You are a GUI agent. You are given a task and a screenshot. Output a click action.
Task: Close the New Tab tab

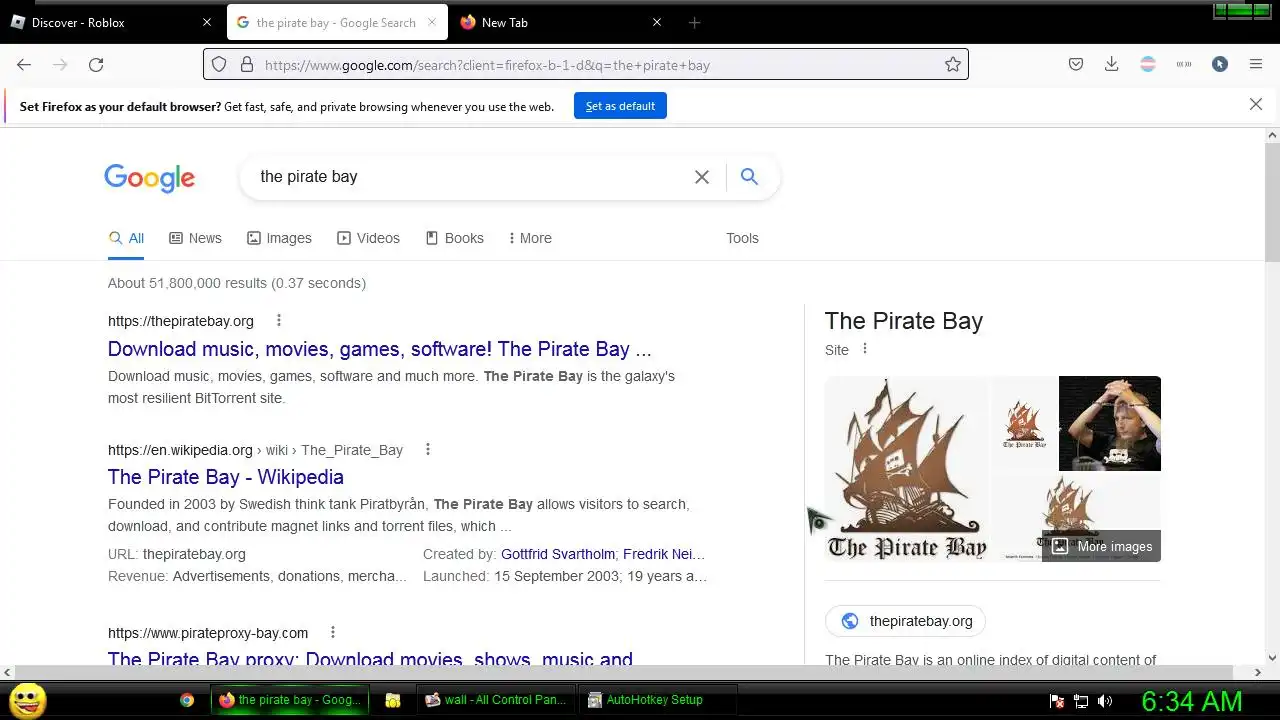[657, 22]
